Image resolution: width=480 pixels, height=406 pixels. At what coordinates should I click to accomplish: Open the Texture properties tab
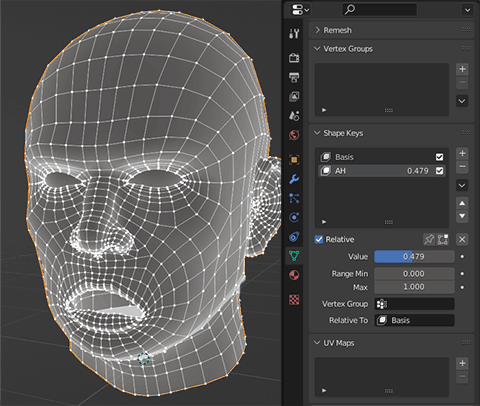tap(294, 299)
